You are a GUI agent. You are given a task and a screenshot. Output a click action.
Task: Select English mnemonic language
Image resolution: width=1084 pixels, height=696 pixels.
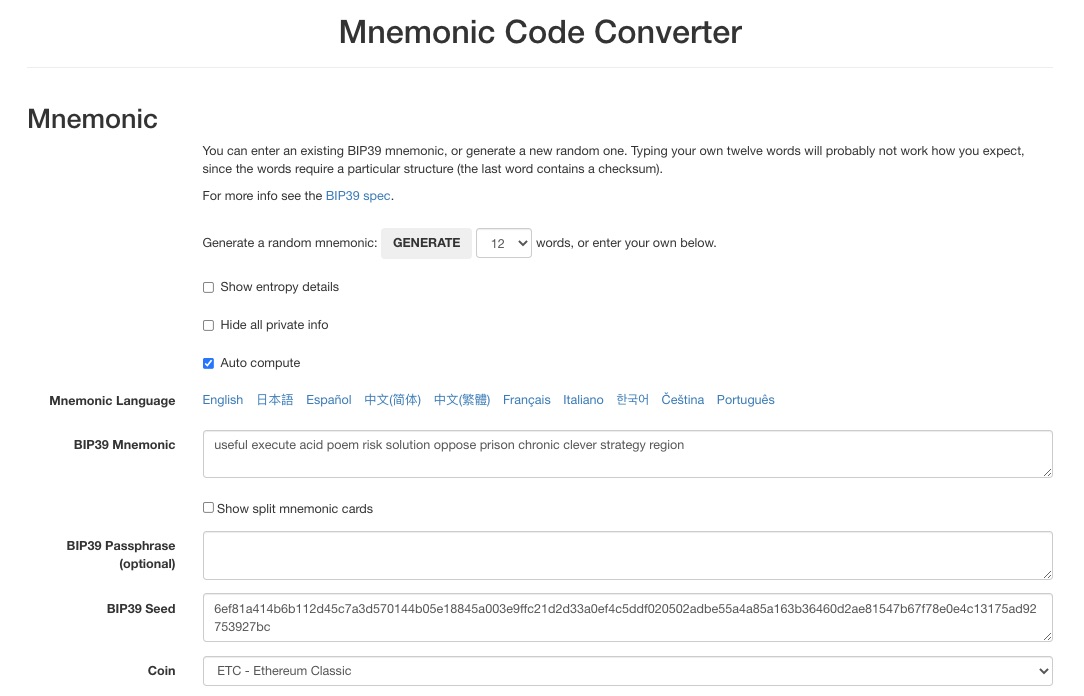coord(223,400)
